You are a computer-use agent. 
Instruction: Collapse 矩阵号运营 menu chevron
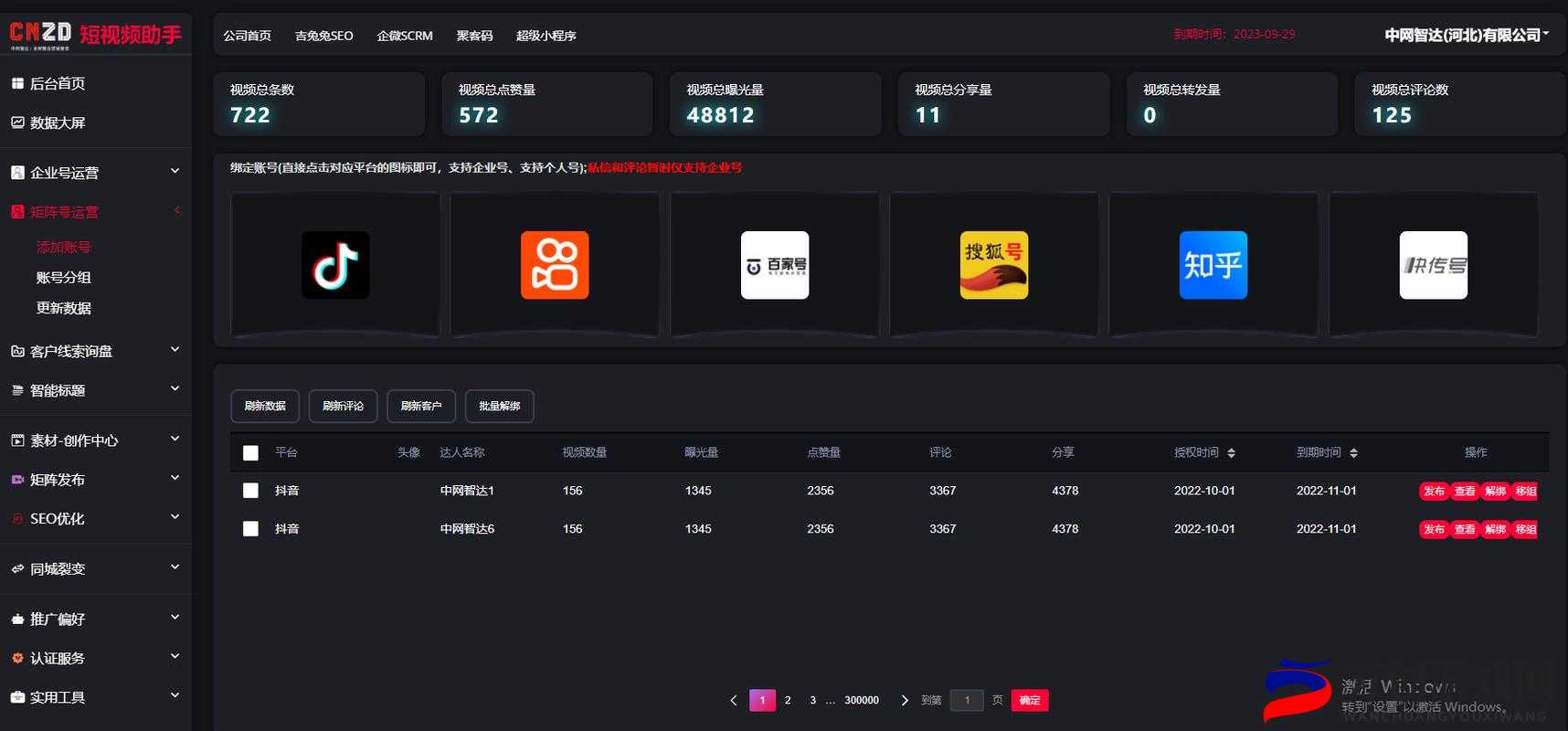pyautogui.click(x=176, y=210)
